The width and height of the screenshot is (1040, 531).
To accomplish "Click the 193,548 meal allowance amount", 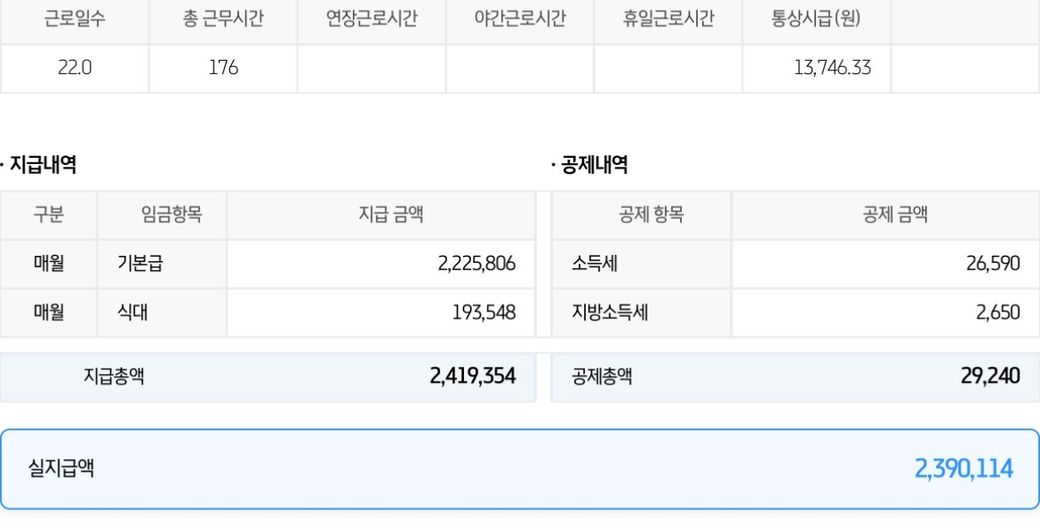I will [483, 312].
